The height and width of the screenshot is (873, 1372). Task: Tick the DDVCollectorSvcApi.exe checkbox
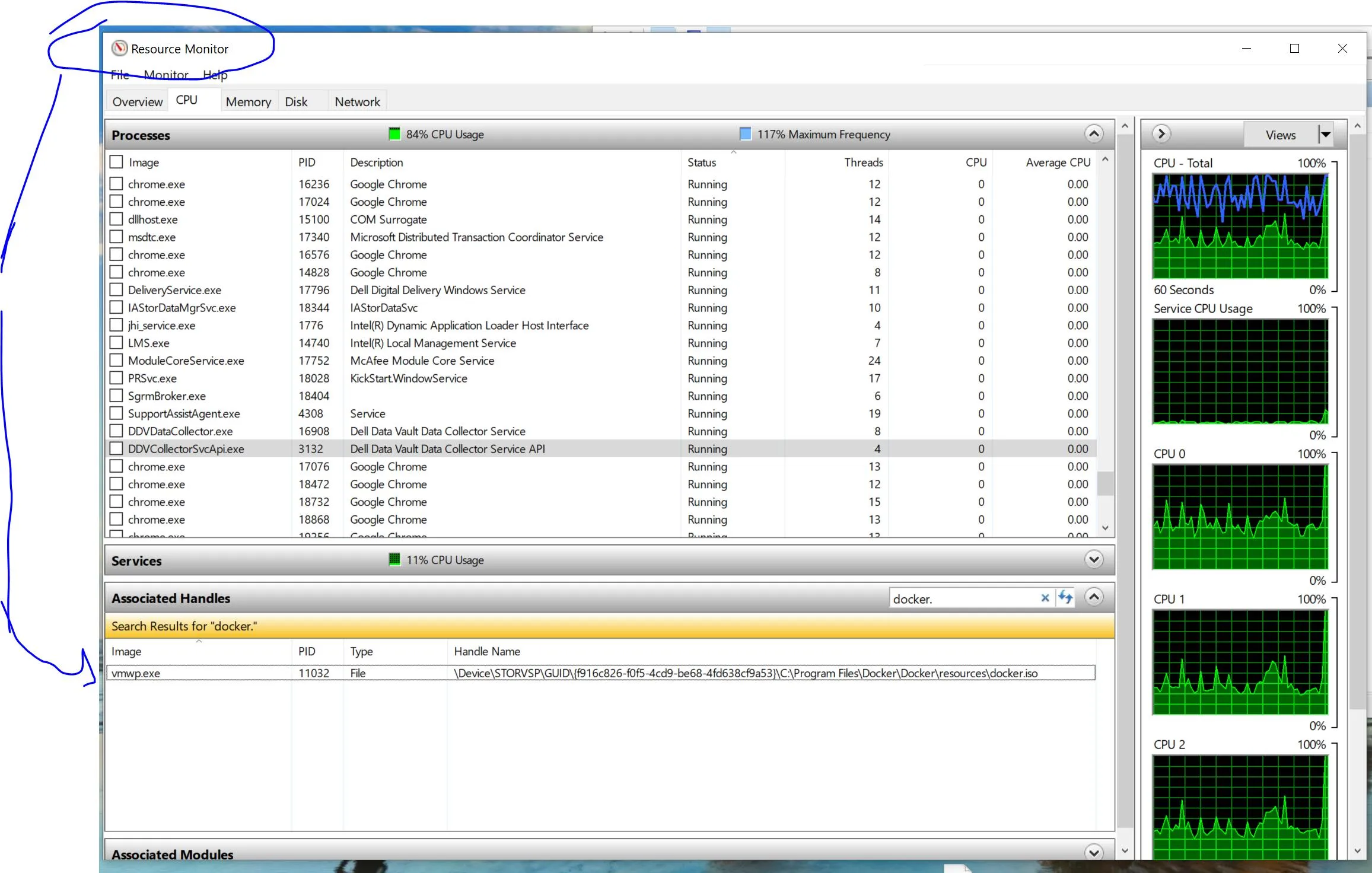click(x=116, y=448)
